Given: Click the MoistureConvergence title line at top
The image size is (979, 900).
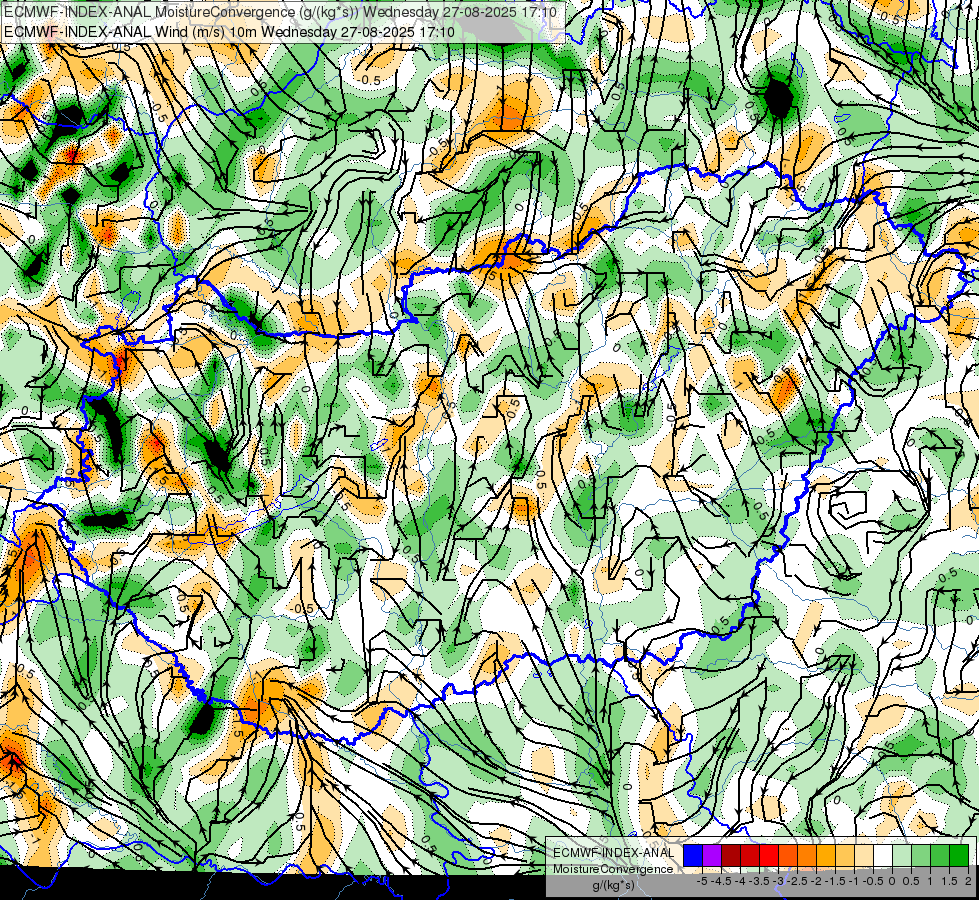Looking at the screenshot, I should (x=280, y=12).
